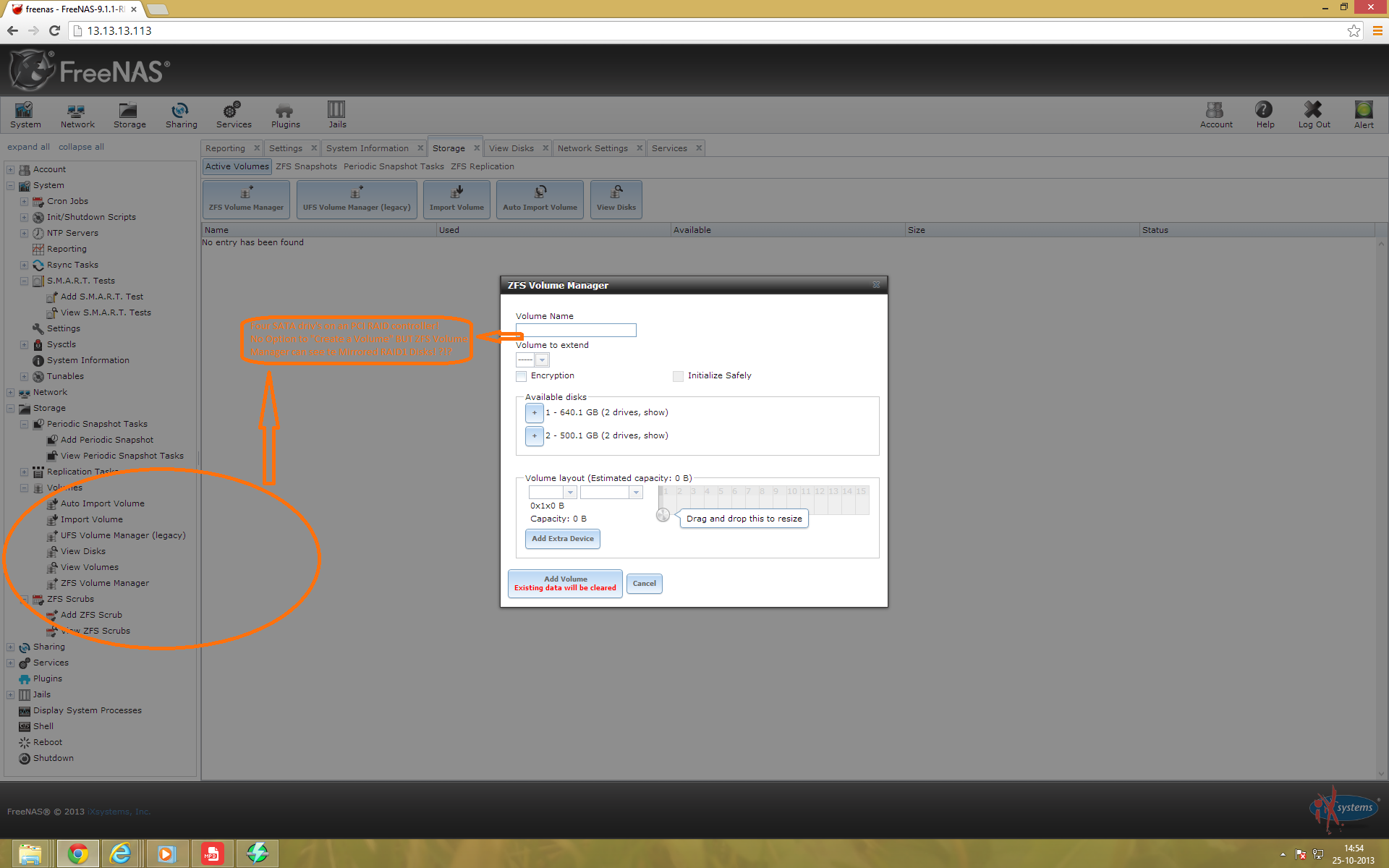Expand the Sharing tree node
1389x868 pixels.
(11, 647)
